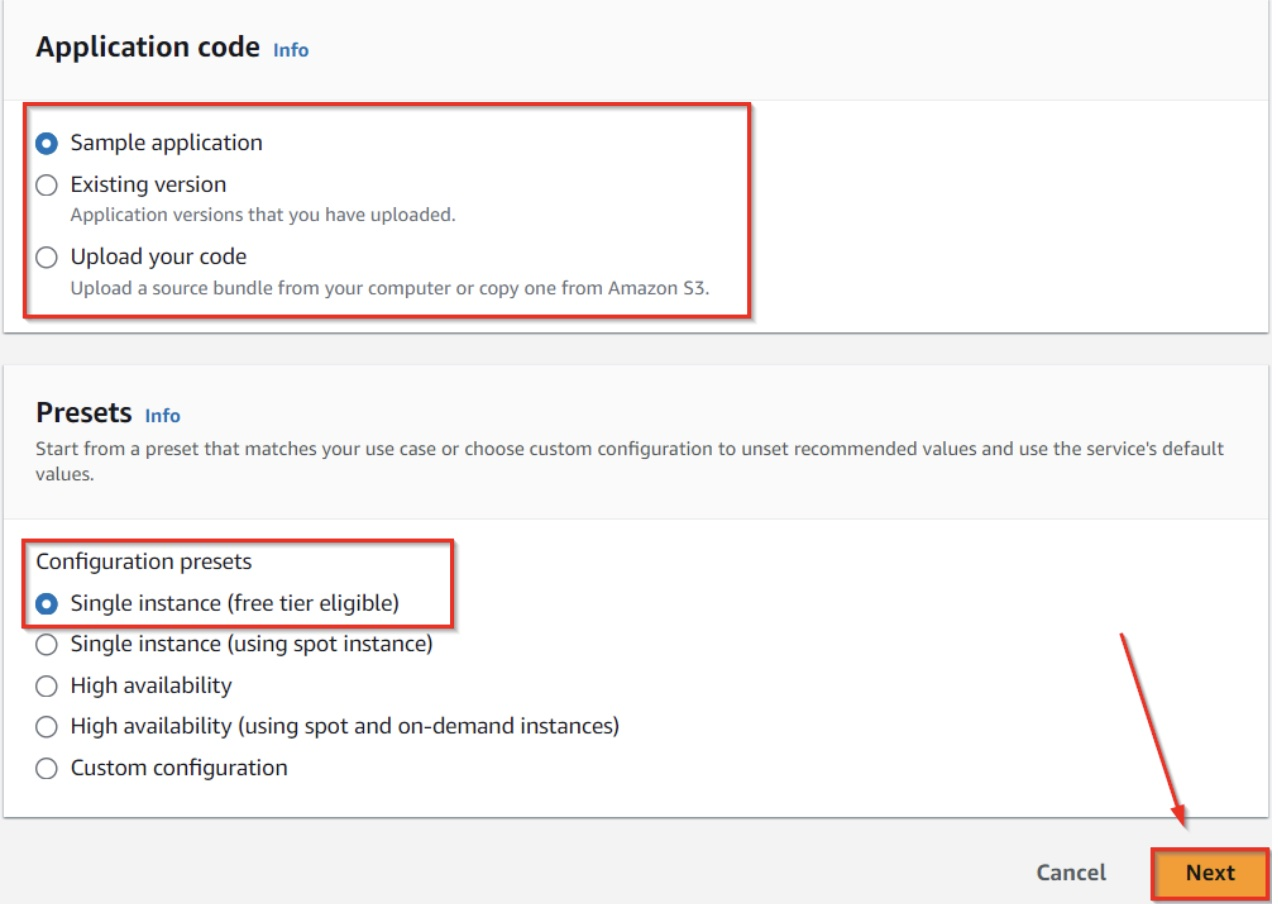Choose the plain High availability preset
This screenshot has width=1278, height=904.
point(47,687)
